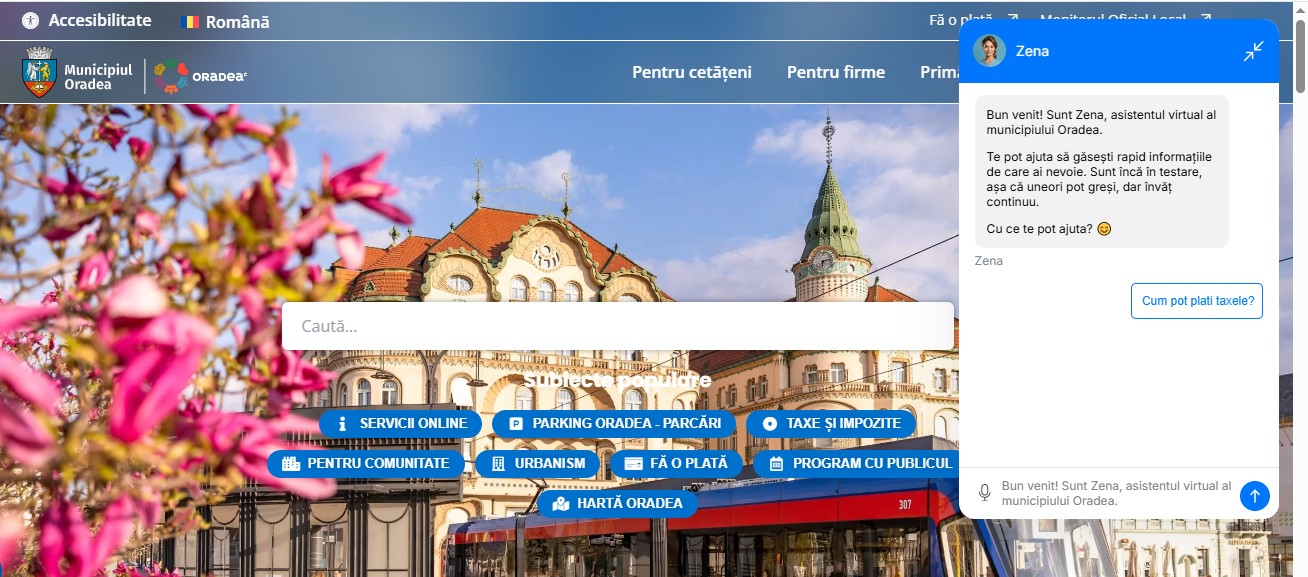This screenshot has height=577, width=1308.
Task: Click the chat message input box
Action: (1115, 493)
